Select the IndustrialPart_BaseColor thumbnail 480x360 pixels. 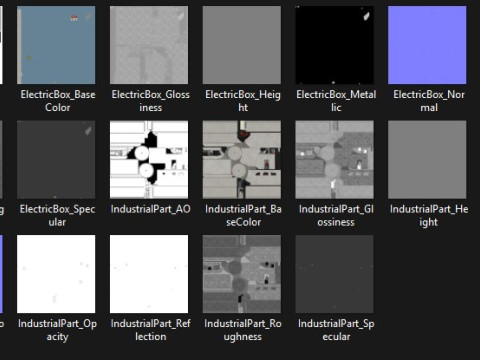[242, 160]
